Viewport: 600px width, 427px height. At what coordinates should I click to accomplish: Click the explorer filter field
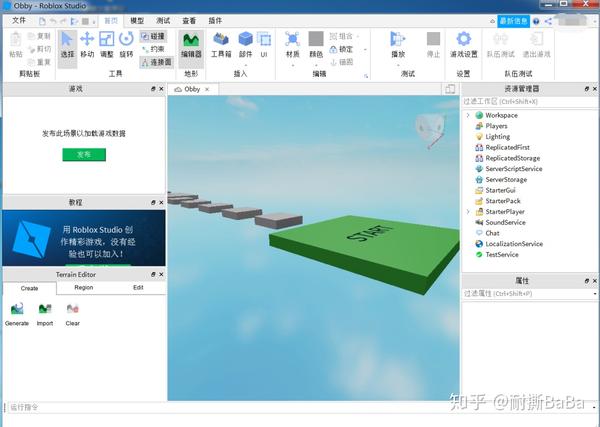pyautogui.click(x=529, y=102)
